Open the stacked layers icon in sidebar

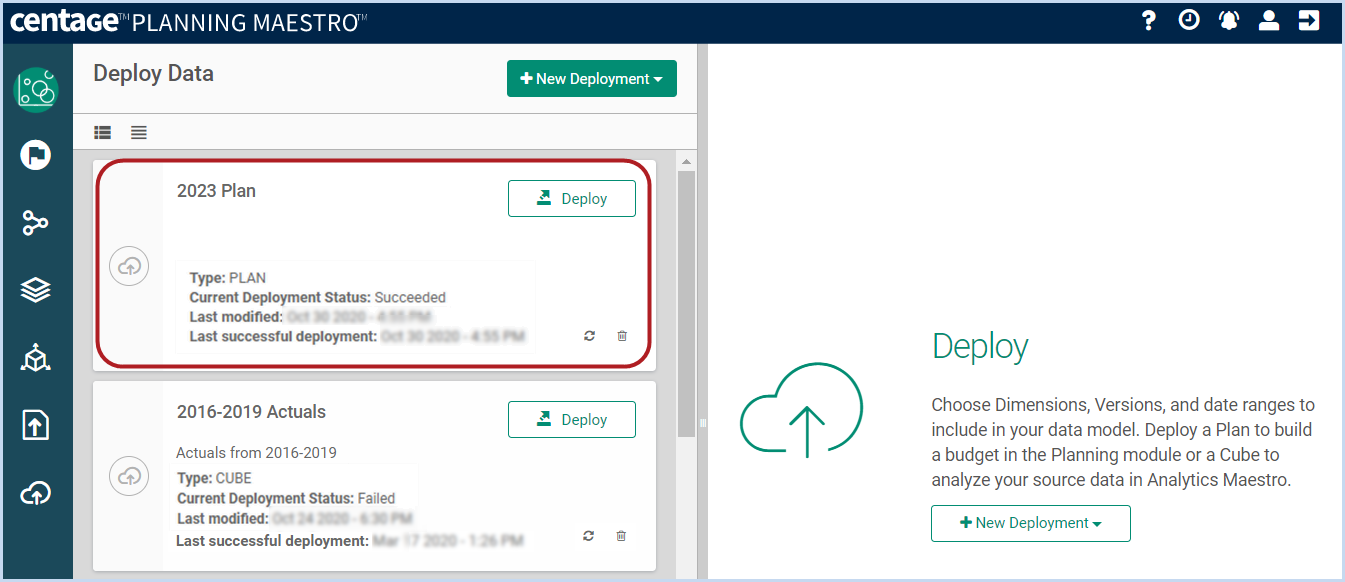(36, 290)
